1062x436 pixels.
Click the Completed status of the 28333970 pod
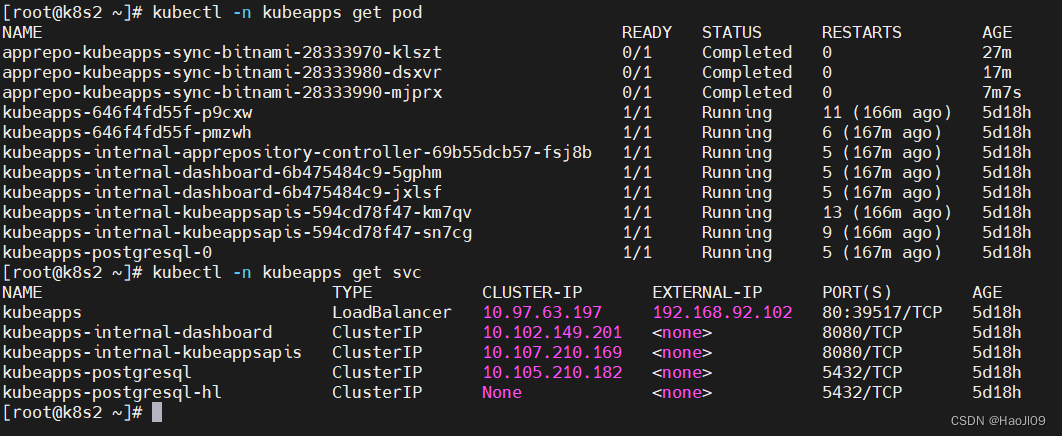(x=746, y=52)
